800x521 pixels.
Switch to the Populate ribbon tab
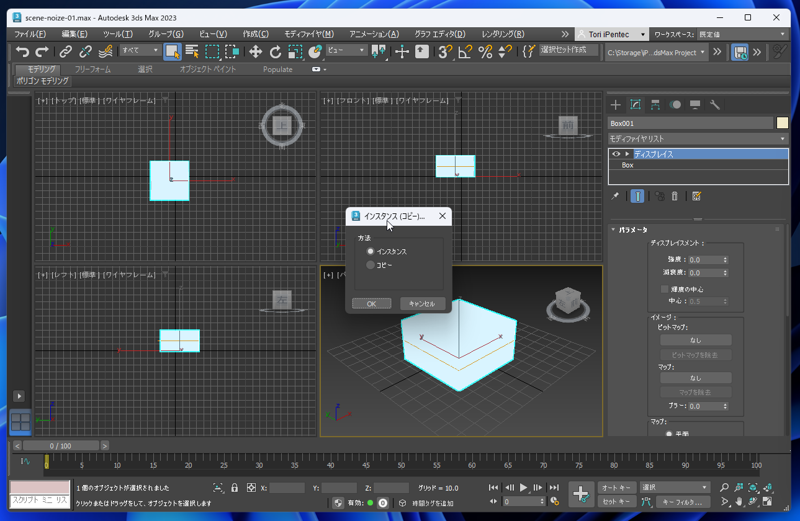coord(278,69)
